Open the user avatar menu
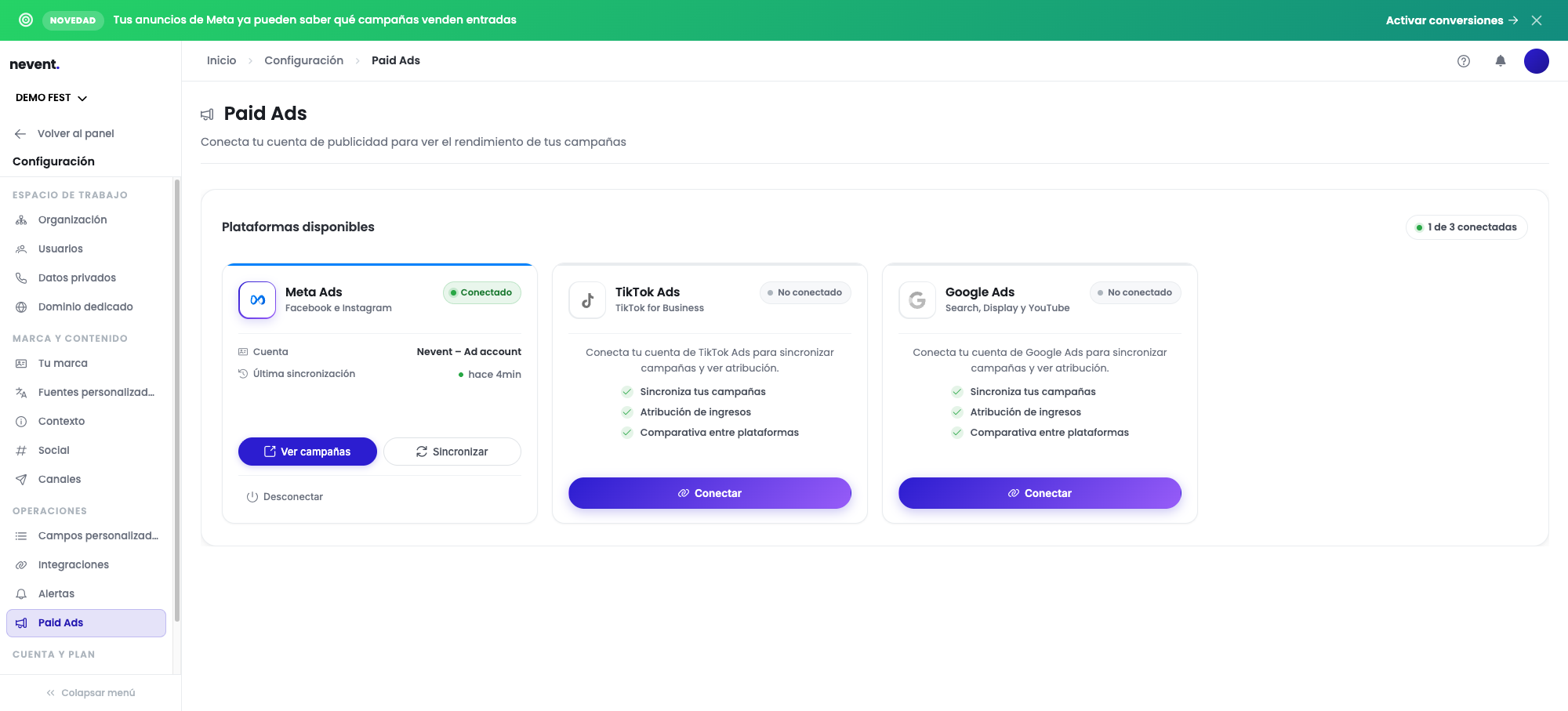 pyautogui.click(x=1536, y=61)
